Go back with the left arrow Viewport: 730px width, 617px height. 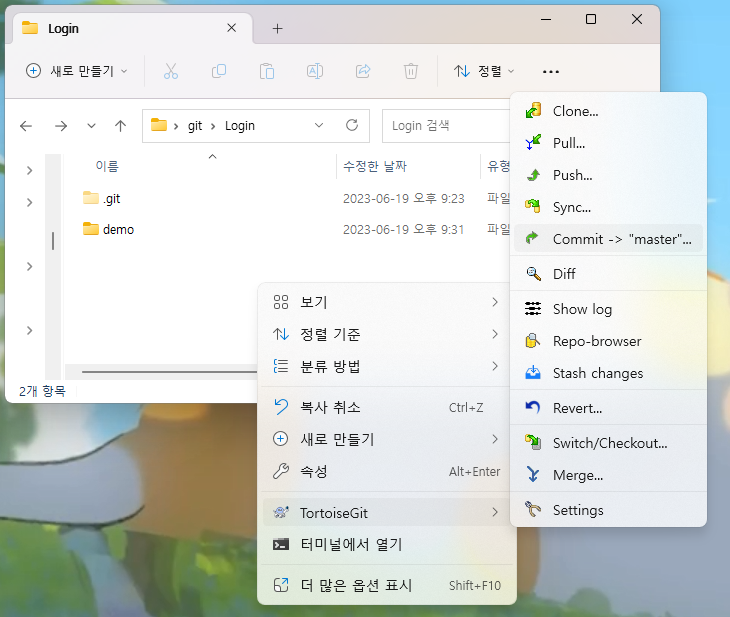point(26,126)
